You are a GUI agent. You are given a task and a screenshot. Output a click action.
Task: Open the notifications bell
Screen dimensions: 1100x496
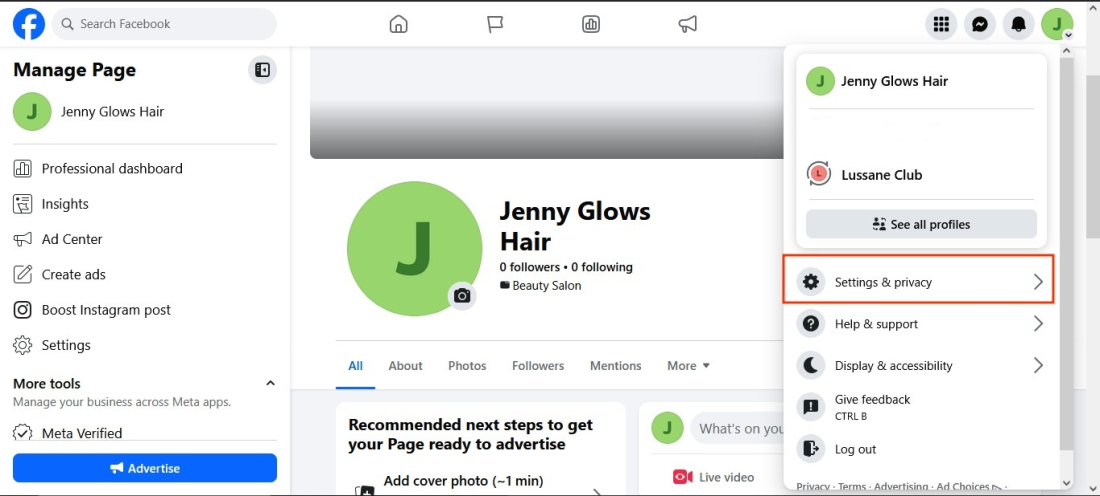tap(1018, 24)
